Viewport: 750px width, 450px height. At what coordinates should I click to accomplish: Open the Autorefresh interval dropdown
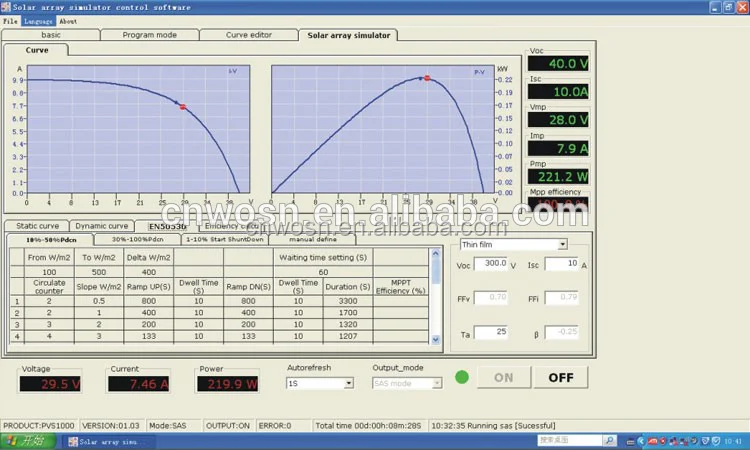(348, 383)
